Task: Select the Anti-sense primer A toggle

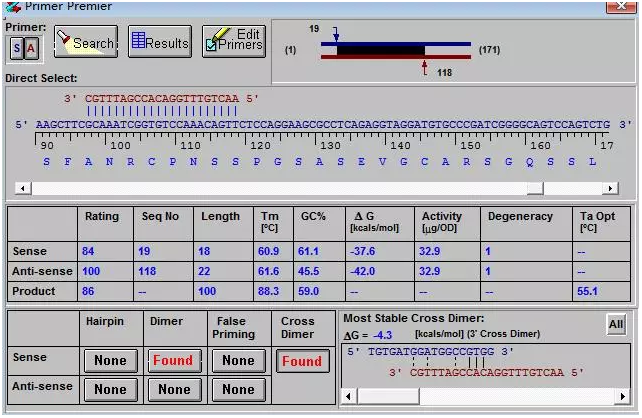Action: [31, 49]
